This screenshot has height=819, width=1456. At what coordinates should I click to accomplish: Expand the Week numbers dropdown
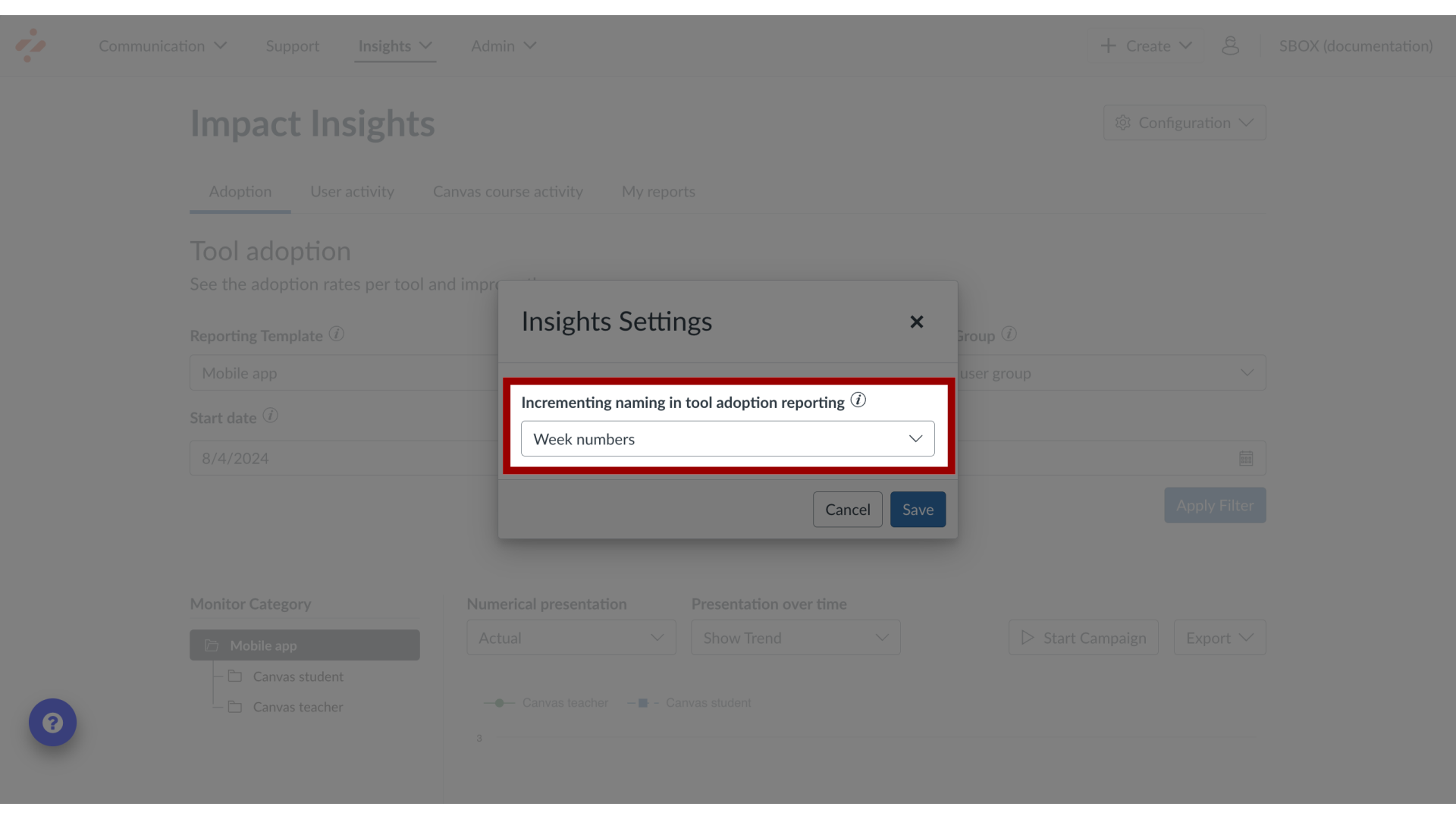[x=728, y=438]
